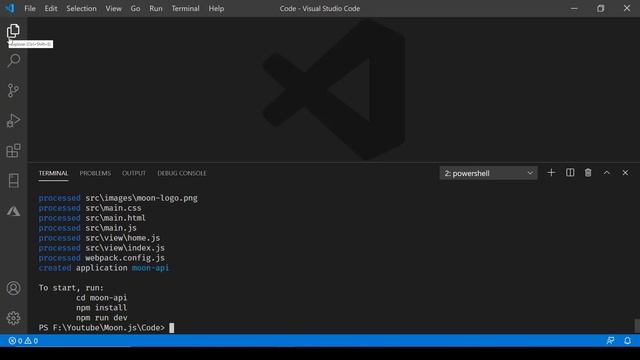Open the File menu
640x360 pixels.
coord(30,8)
